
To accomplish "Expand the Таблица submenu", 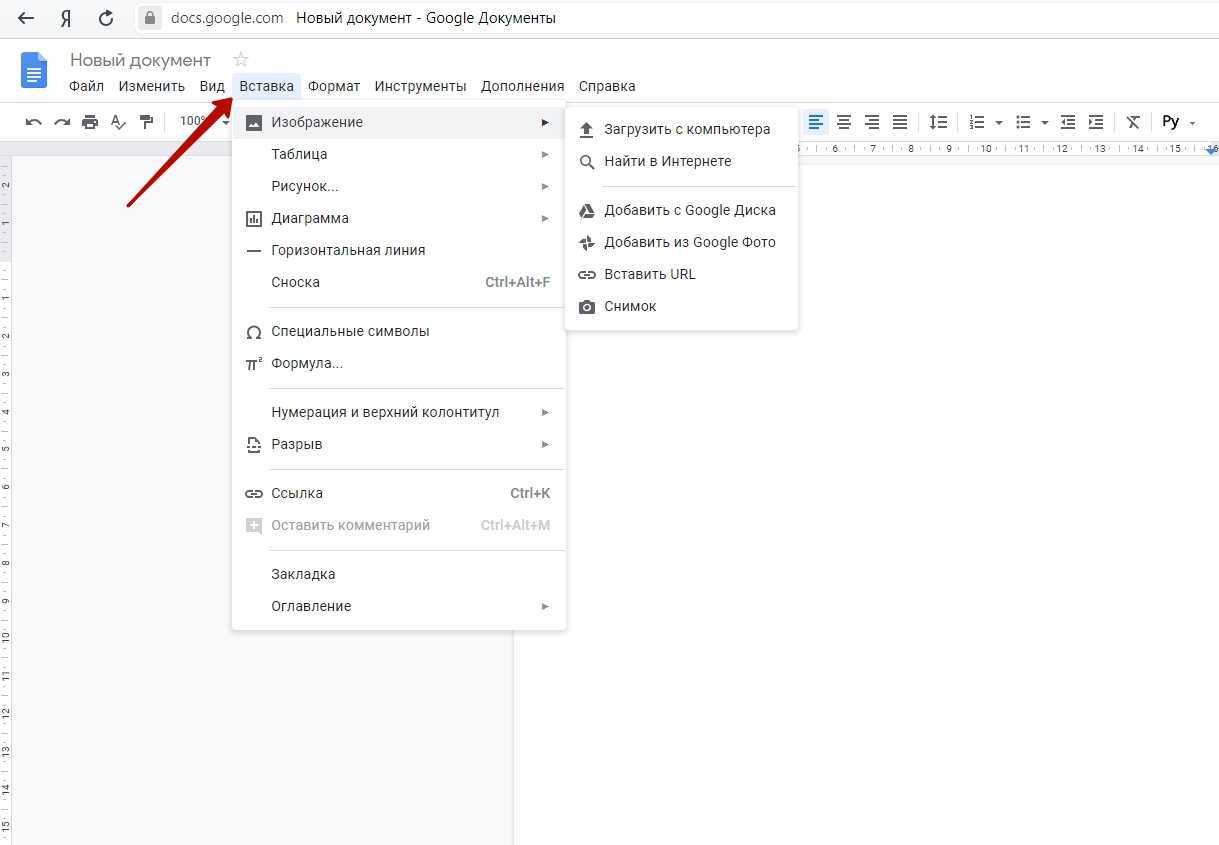I will tap(399, 154).
